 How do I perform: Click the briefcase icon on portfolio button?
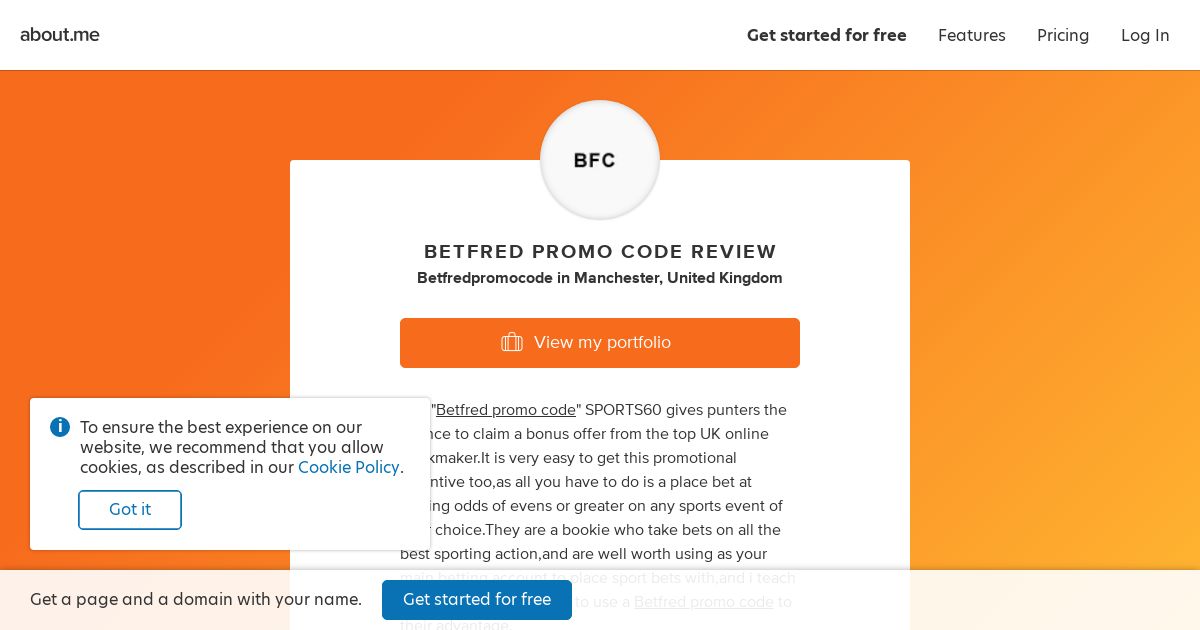click(x=512, y=342)
